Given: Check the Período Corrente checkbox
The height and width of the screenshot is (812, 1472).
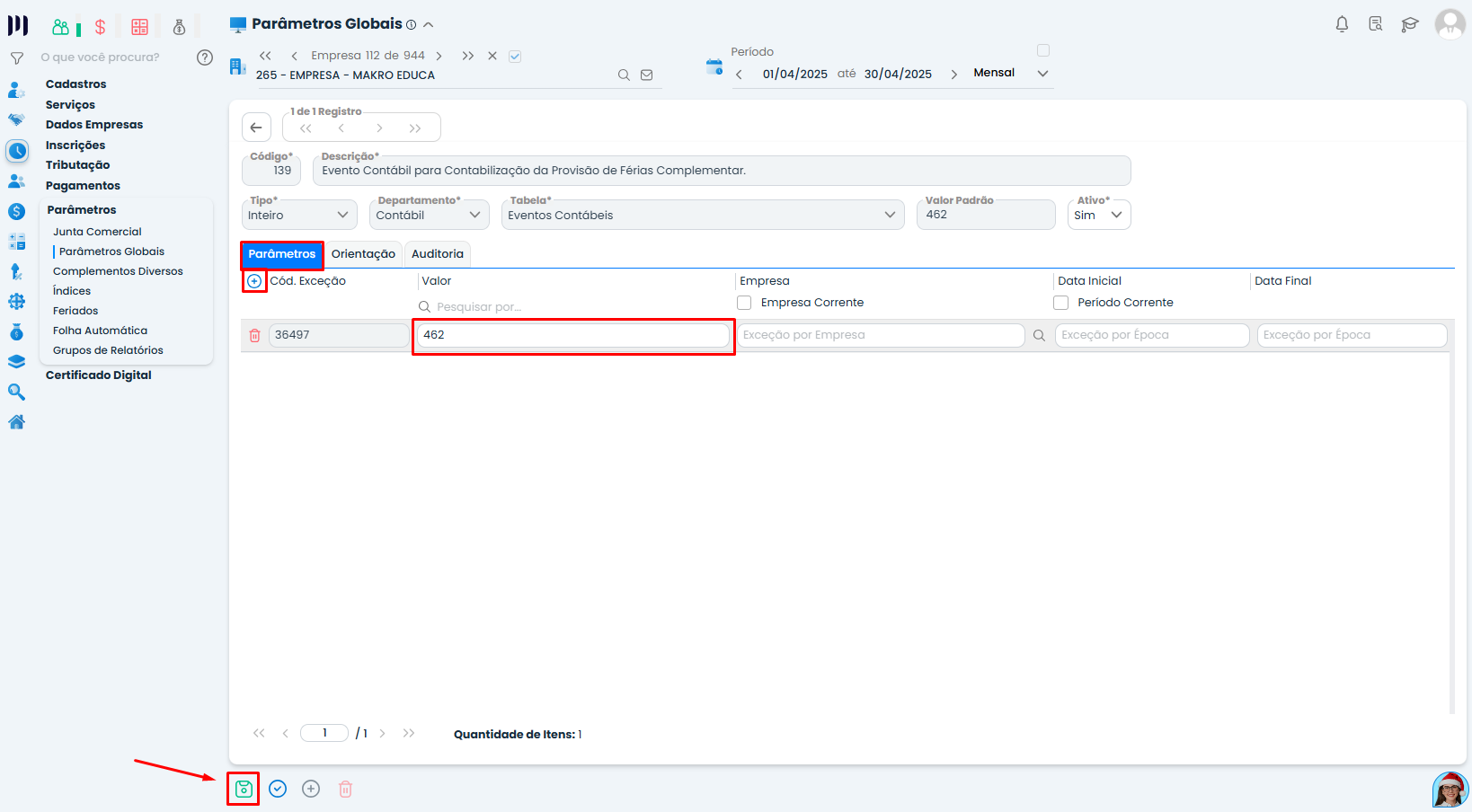Looking at the screenshot, I should (x=1060, y=303).
